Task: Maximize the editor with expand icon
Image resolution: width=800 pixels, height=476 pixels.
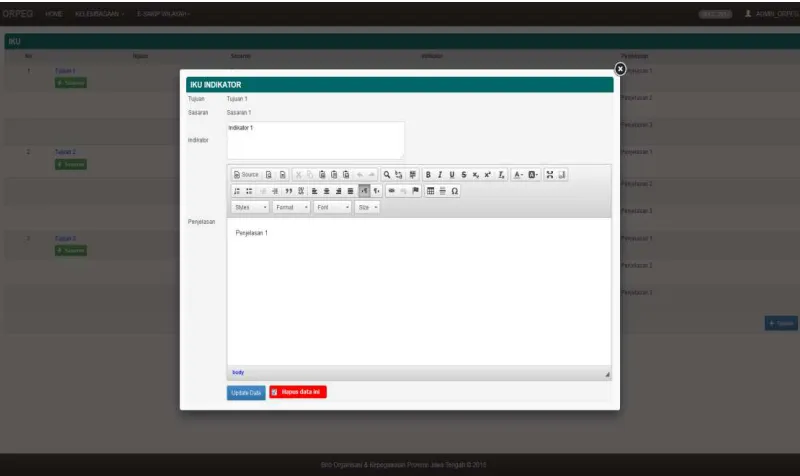Action: 549,174
